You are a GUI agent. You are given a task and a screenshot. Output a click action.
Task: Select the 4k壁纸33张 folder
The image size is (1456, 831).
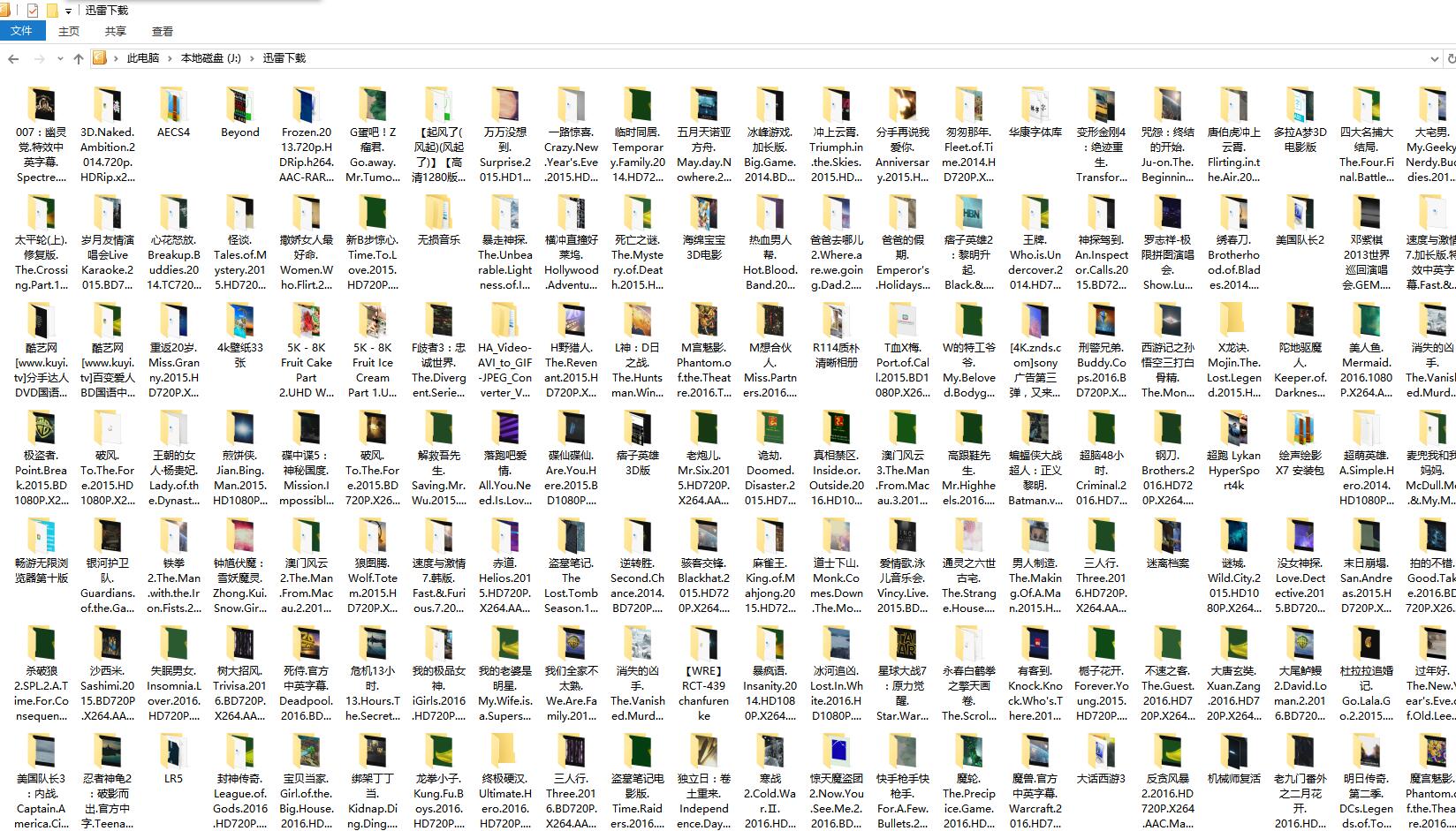[239, 336]
